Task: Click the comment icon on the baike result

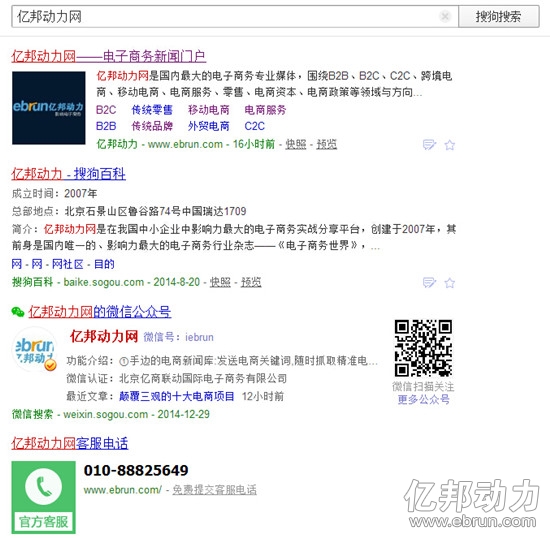Action: pos(429,283)
